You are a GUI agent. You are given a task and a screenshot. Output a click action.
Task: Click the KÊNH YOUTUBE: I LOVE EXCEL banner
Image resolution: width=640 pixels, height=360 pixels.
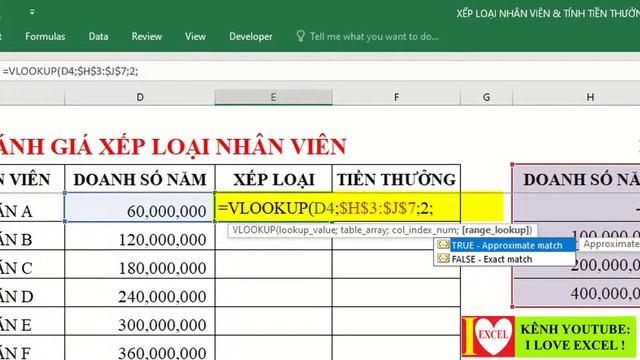[x=576, y=337]
